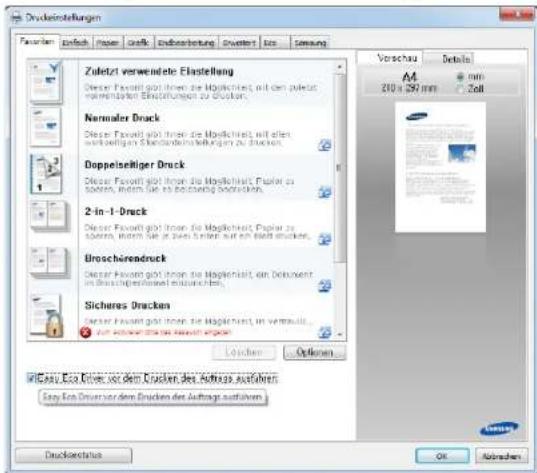Select the Favoriten tab
Screen dimensions: 537x473
point(37,42)
